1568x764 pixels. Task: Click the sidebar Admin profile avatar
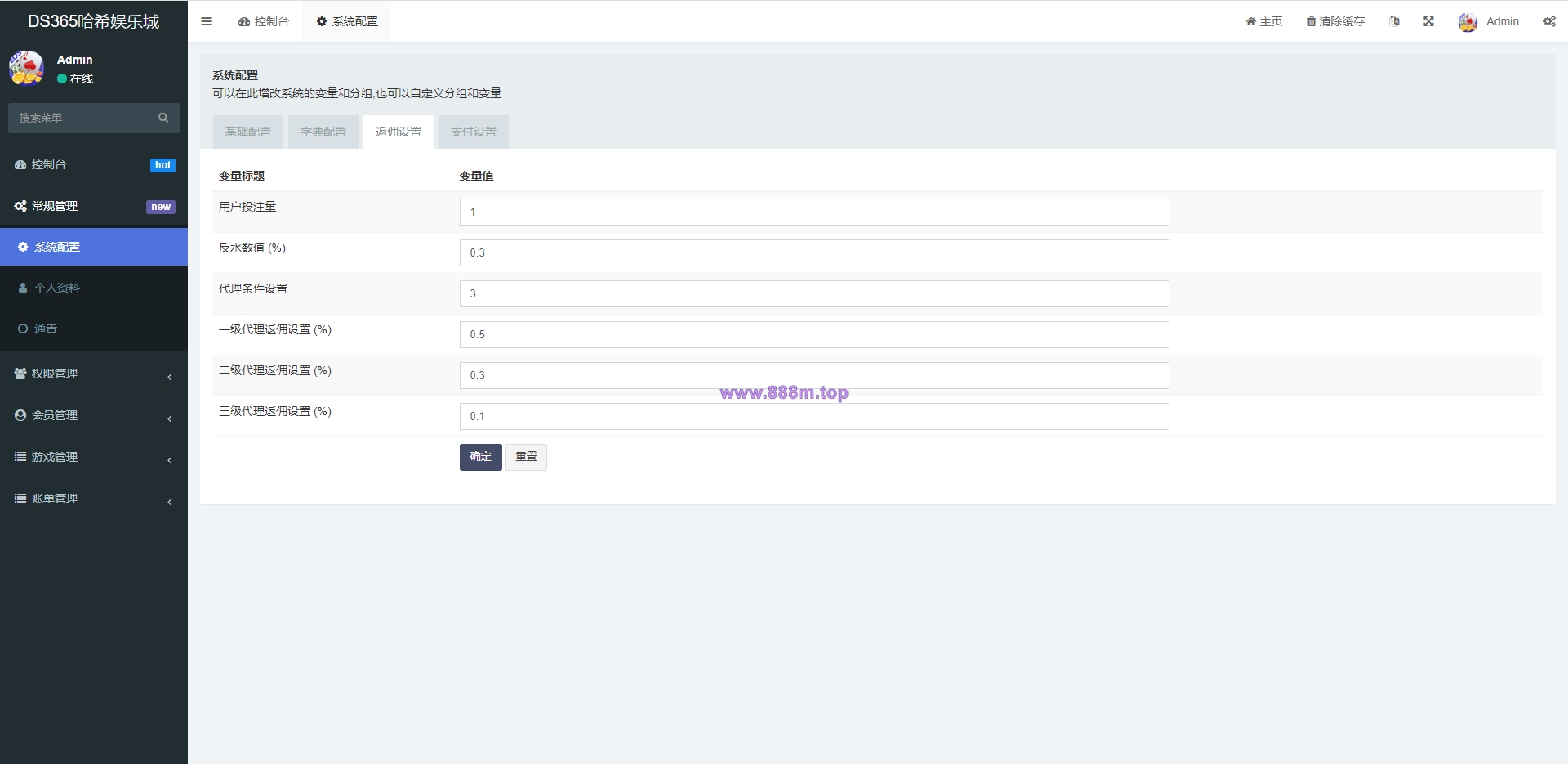(x=26, y=68)
